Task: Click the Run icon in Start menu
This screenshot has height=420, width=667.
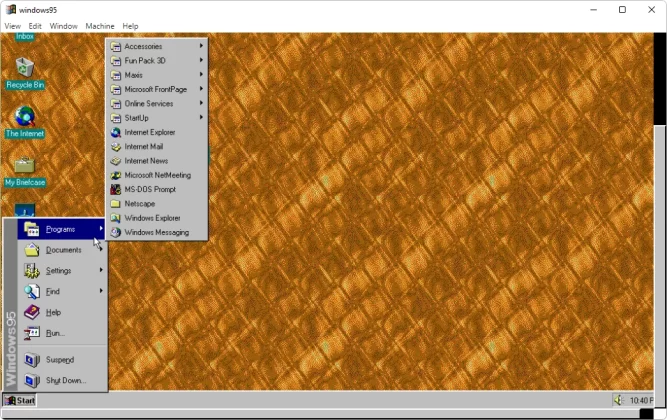Action: pyautogui.click(x=32, y=333)
